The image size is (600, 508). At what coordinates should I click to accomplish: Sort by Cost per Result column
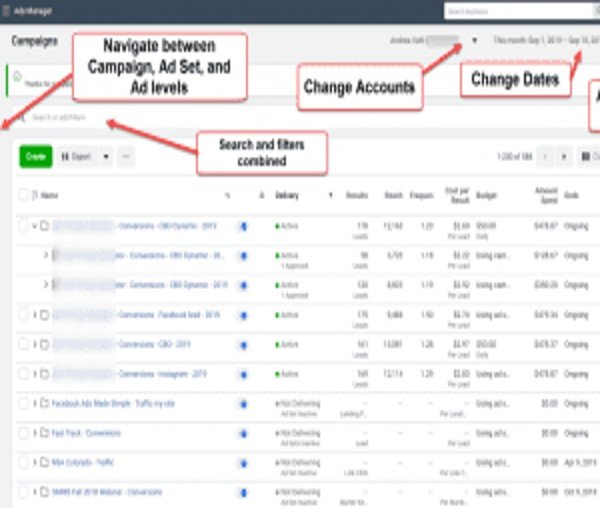coord(457,195)
